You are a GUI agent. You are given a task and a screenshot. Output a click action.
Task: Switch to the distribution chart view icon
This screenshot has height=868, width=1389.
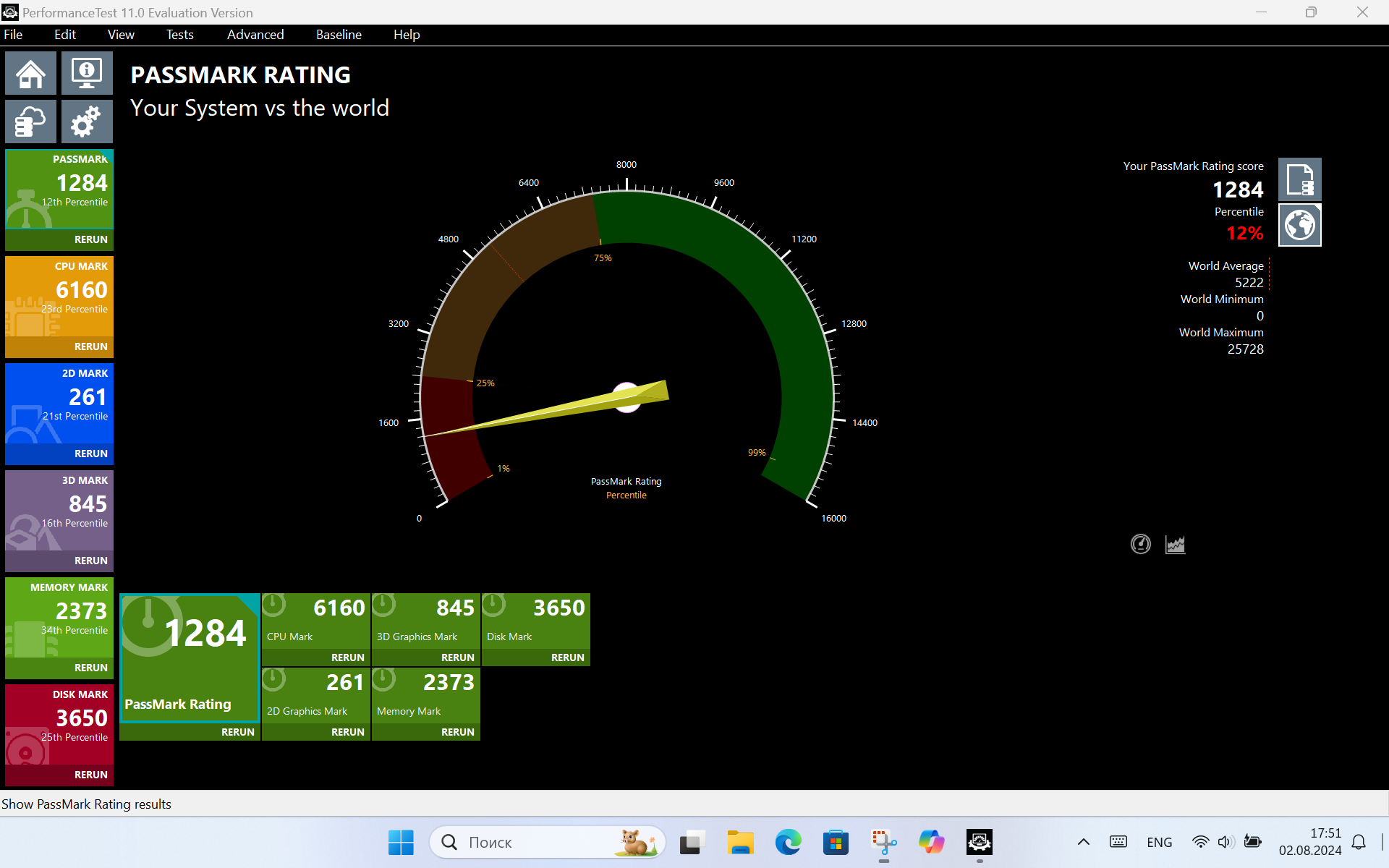pyautogui.click(x=1175, y=544)
